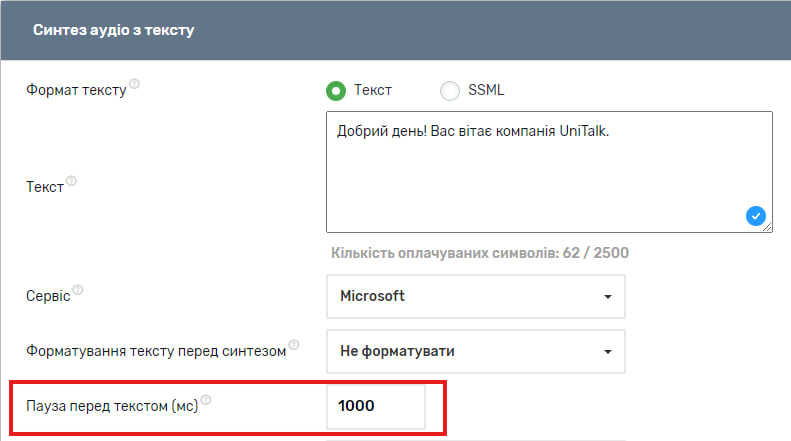Image resolution: width=791 pixels, height=441 pixels.
Task: Click the help icon beside Пауза перед текстом (мс)
Action: click(207, 402)
